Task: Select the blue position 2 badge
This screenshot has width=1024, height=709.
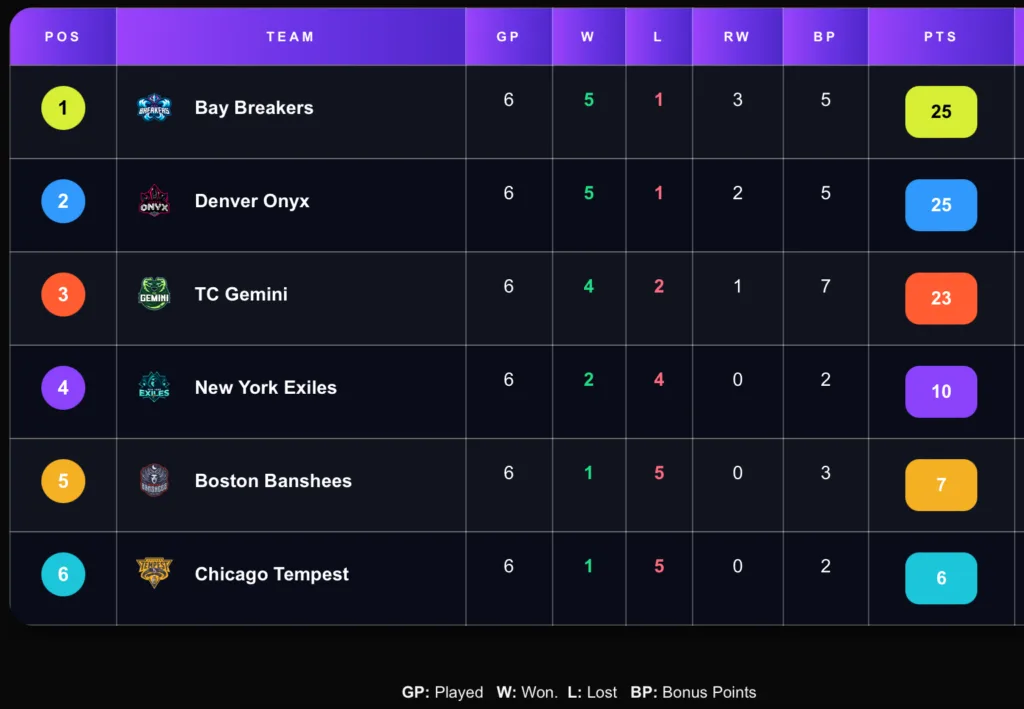Action: 63,201
